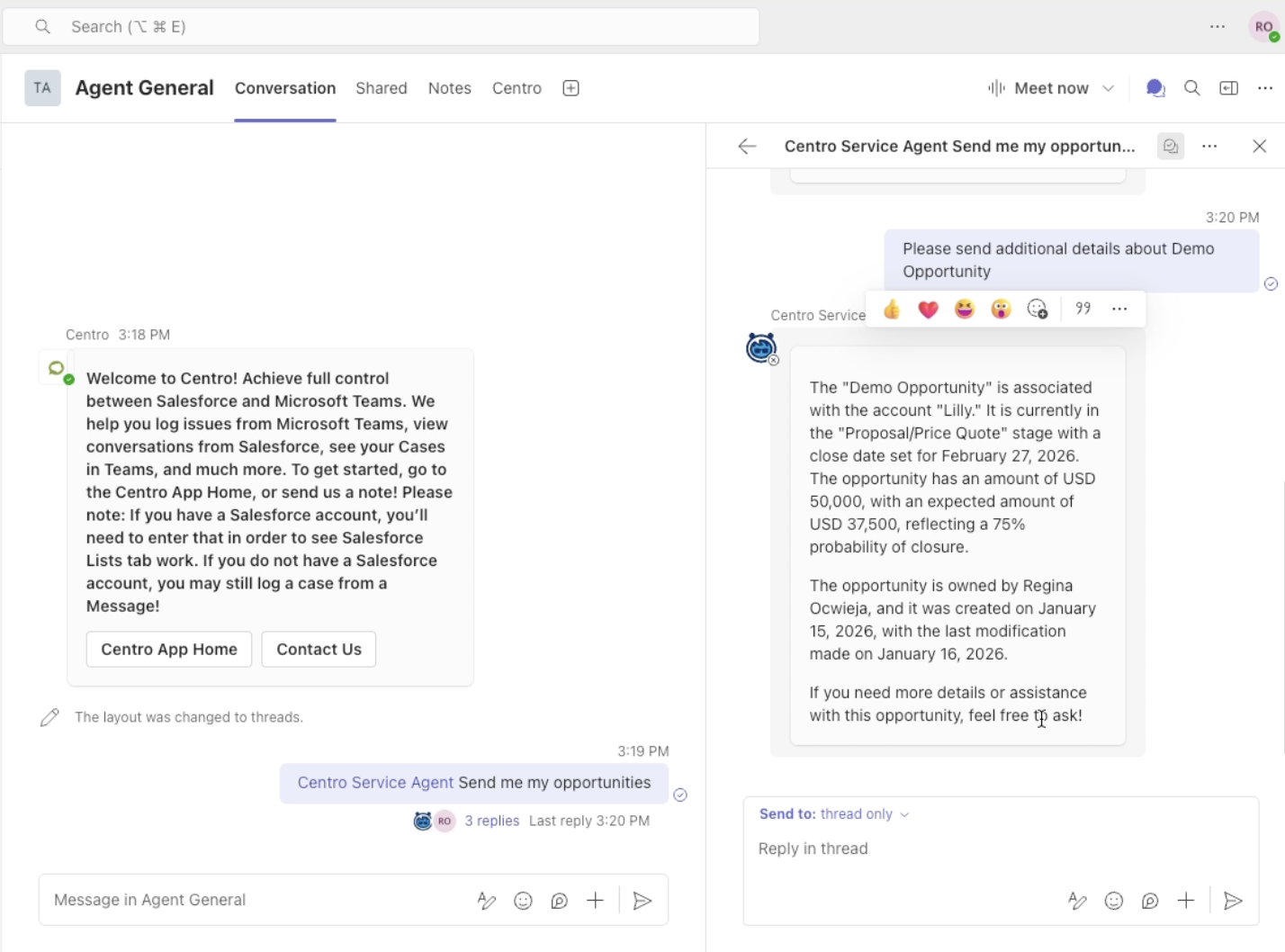Open plus actions in channel compose box
The image size is (1285, 952).
pyautogui.click(x=596, y=901)
